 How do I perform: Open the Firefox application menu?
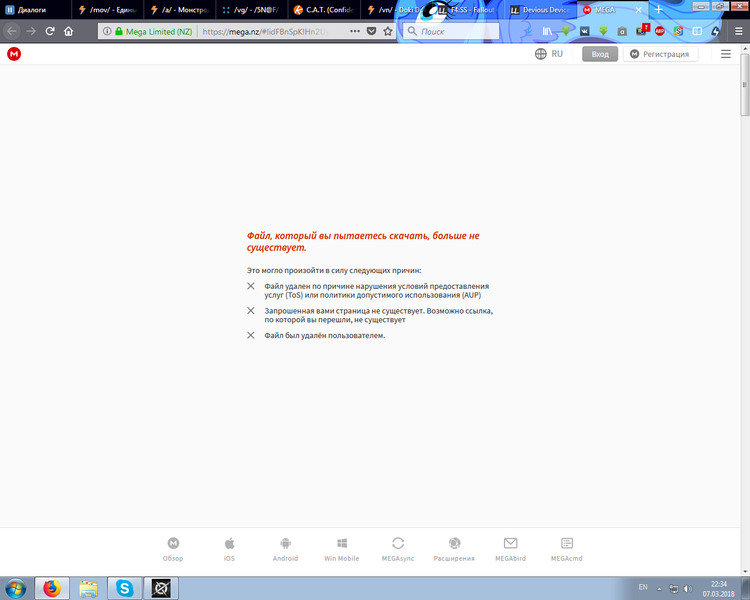[x=739, y=31]
